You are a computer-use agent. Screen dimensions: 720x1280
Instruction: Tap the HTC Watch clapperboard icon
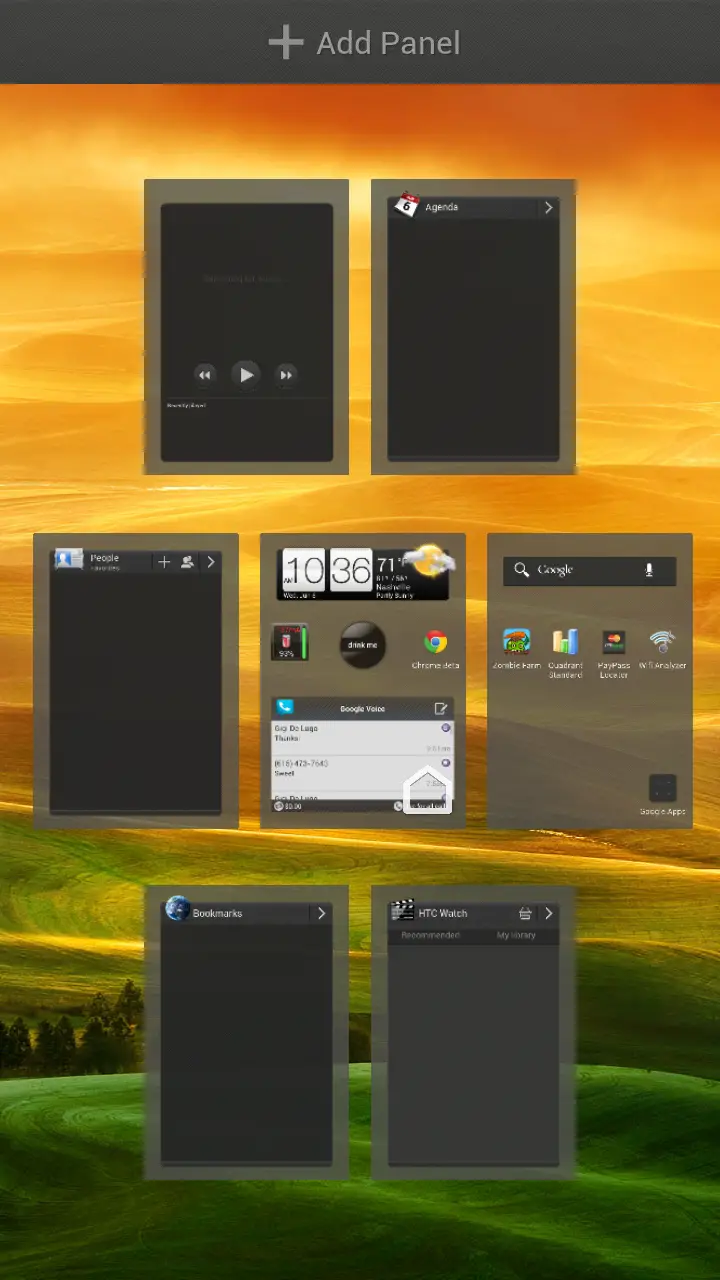coord(403,911)
